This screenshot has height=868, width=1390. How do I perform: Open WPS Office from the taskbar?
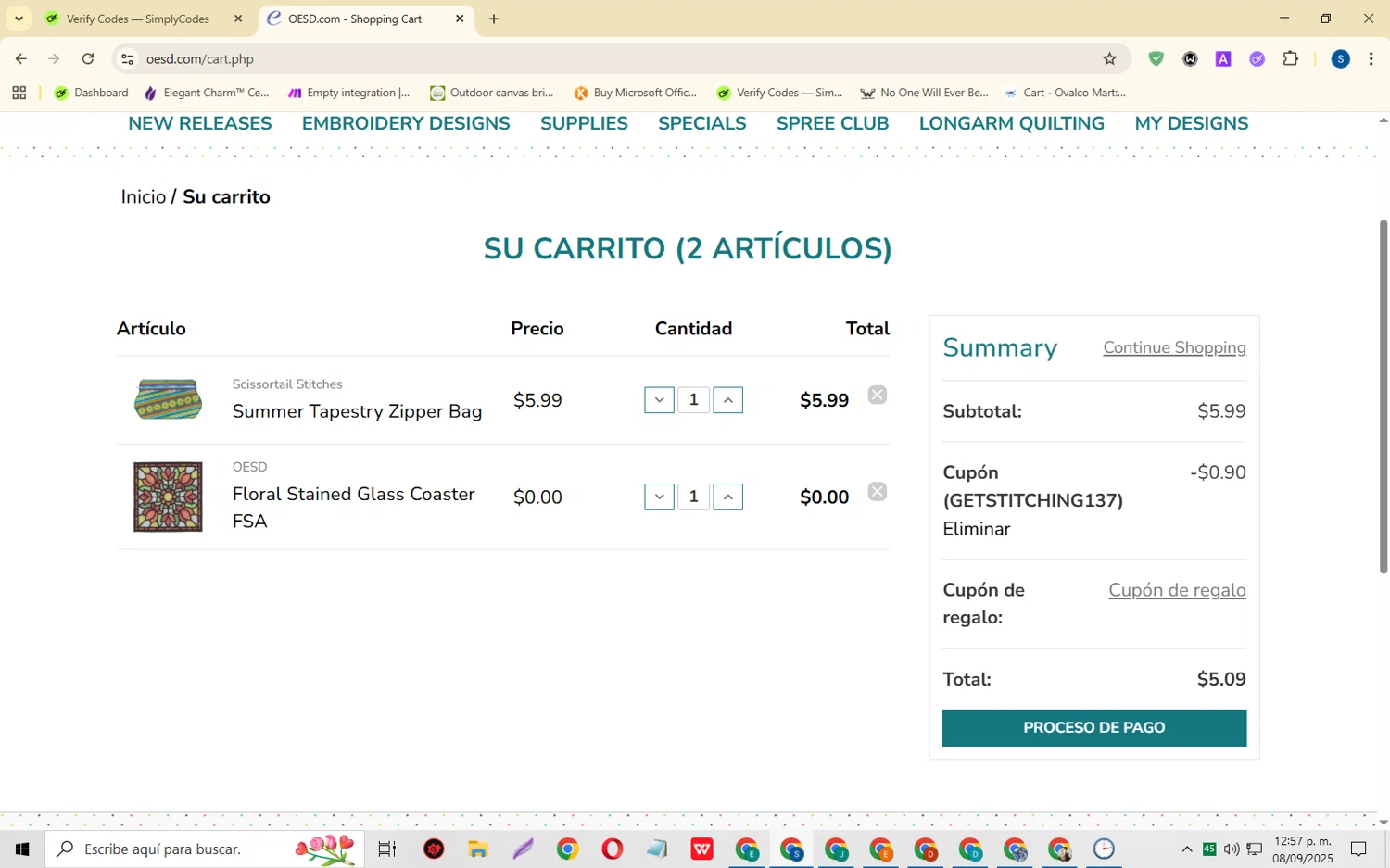701,849
